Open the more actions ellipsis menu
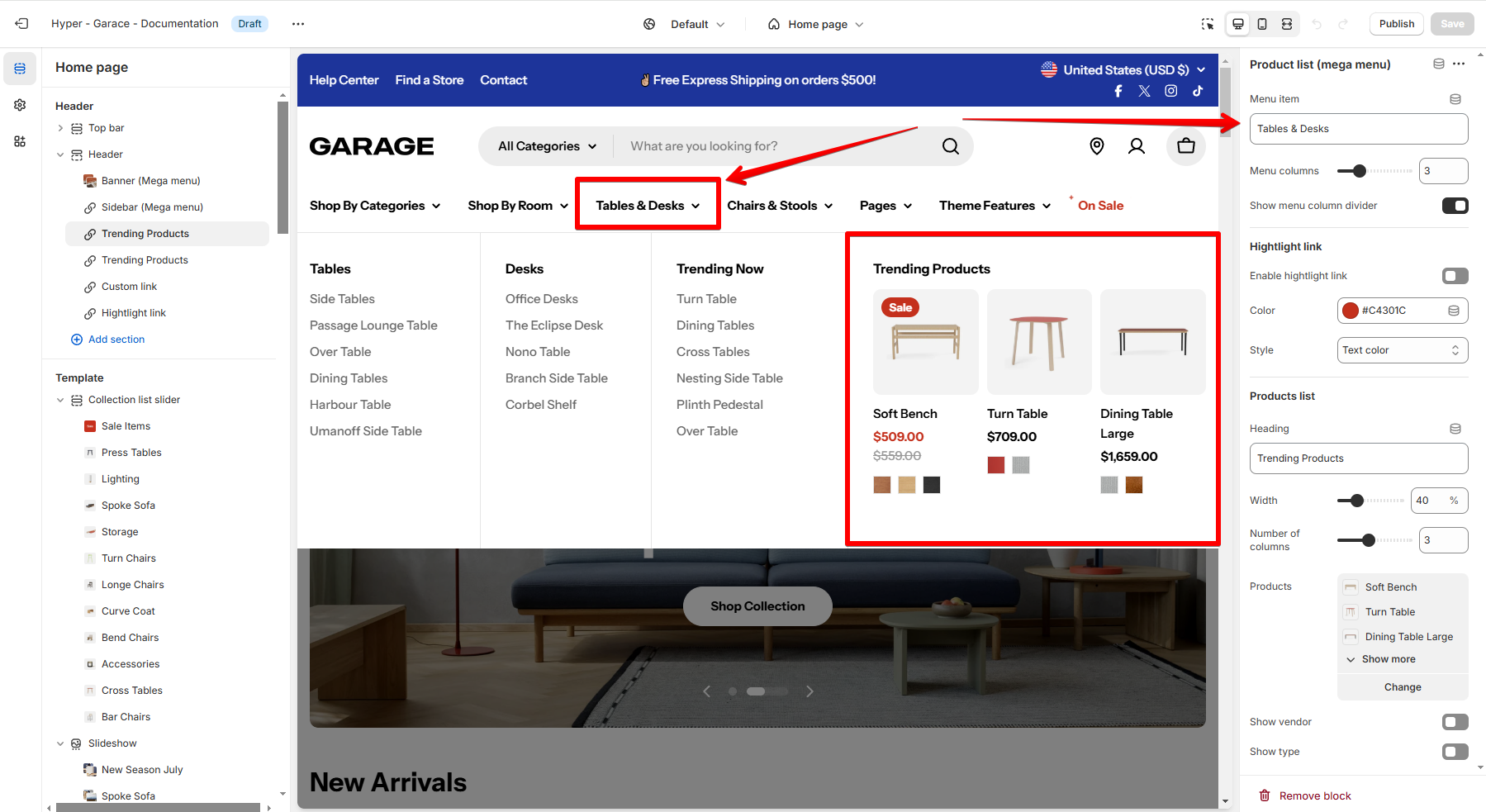The height and width of the screenshot is (812, 1486). pos(298,24)
